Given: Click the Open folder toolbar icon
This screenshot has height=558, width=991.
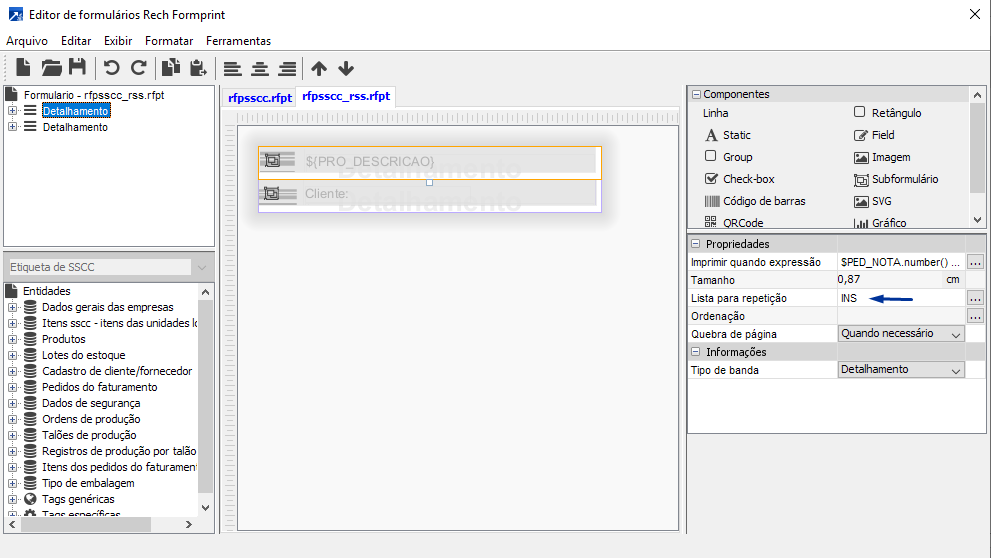Looking at the screenshot, I should click(x=51, y=68).
